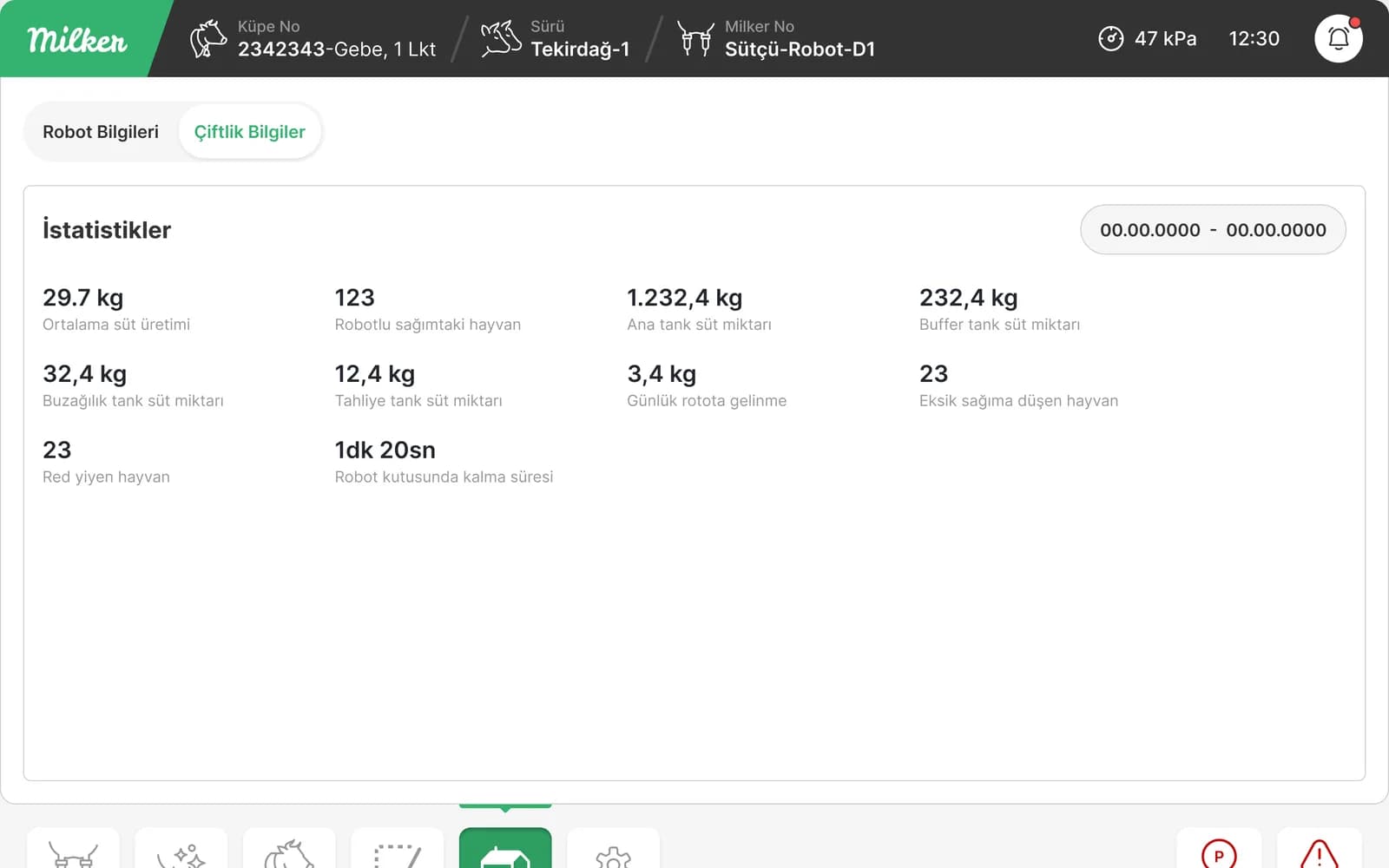The width and height of the screenshot is (1389, 868).
Task: Click the cow icon beside Küpe No
Action: tap(208, 38)
